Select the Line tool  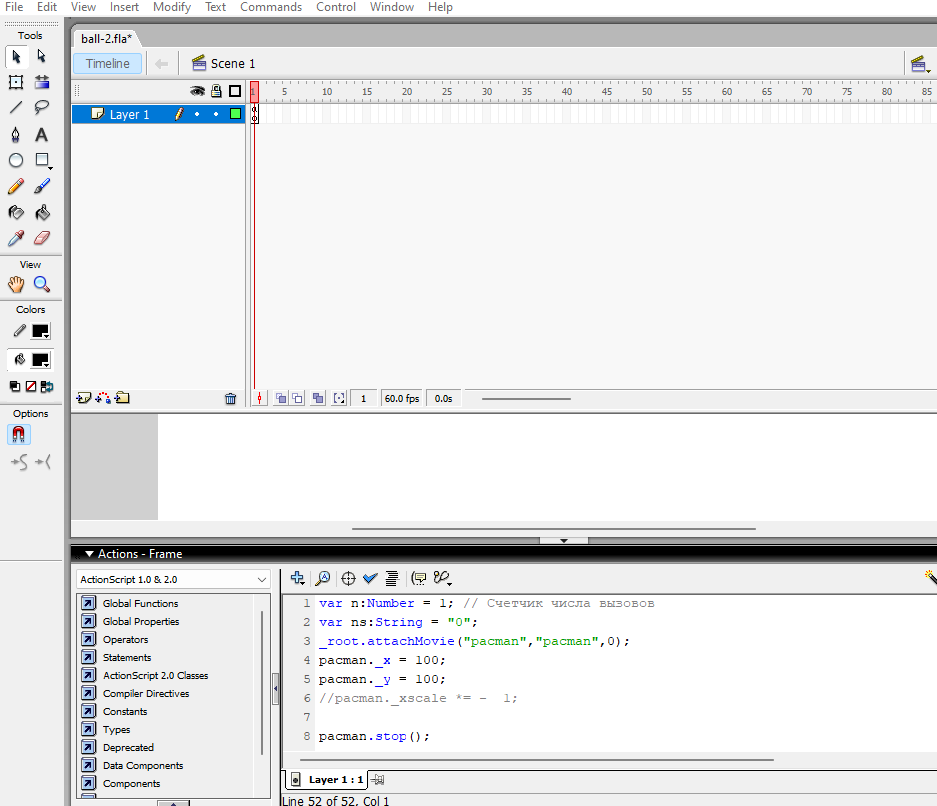coord(16,108)
